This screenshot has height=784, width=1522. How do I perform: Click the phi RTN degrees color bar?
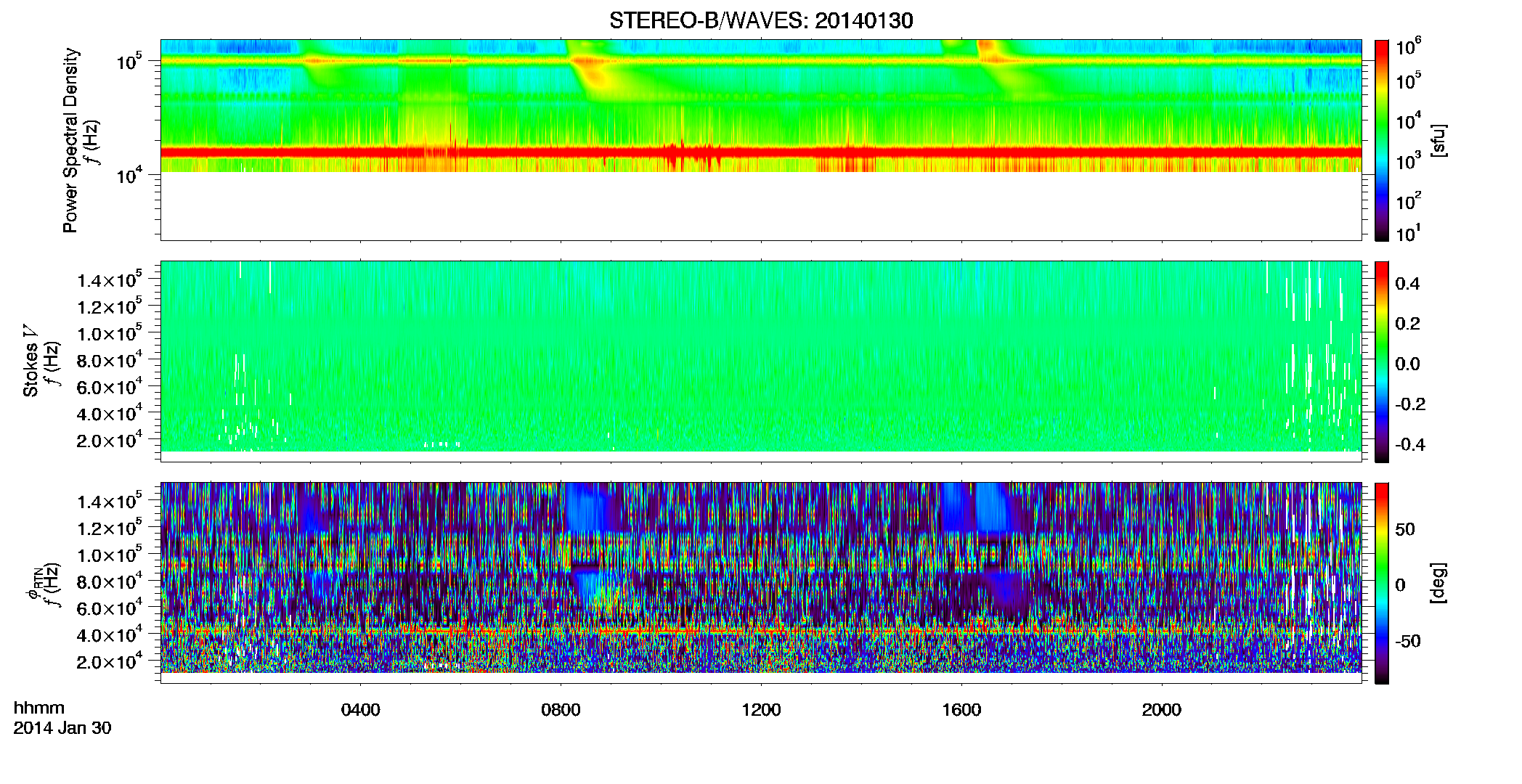pyautogui.click(x=1382, y=583)
